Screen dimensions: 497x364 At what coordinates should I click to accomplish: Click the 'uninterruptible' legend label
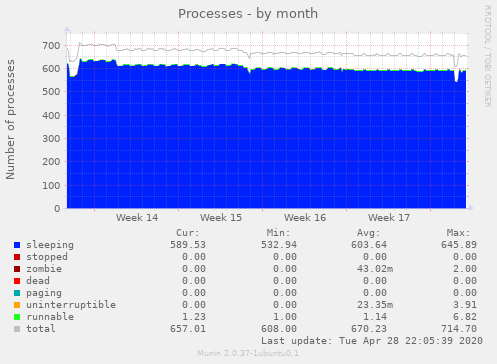tap(71, 305)
